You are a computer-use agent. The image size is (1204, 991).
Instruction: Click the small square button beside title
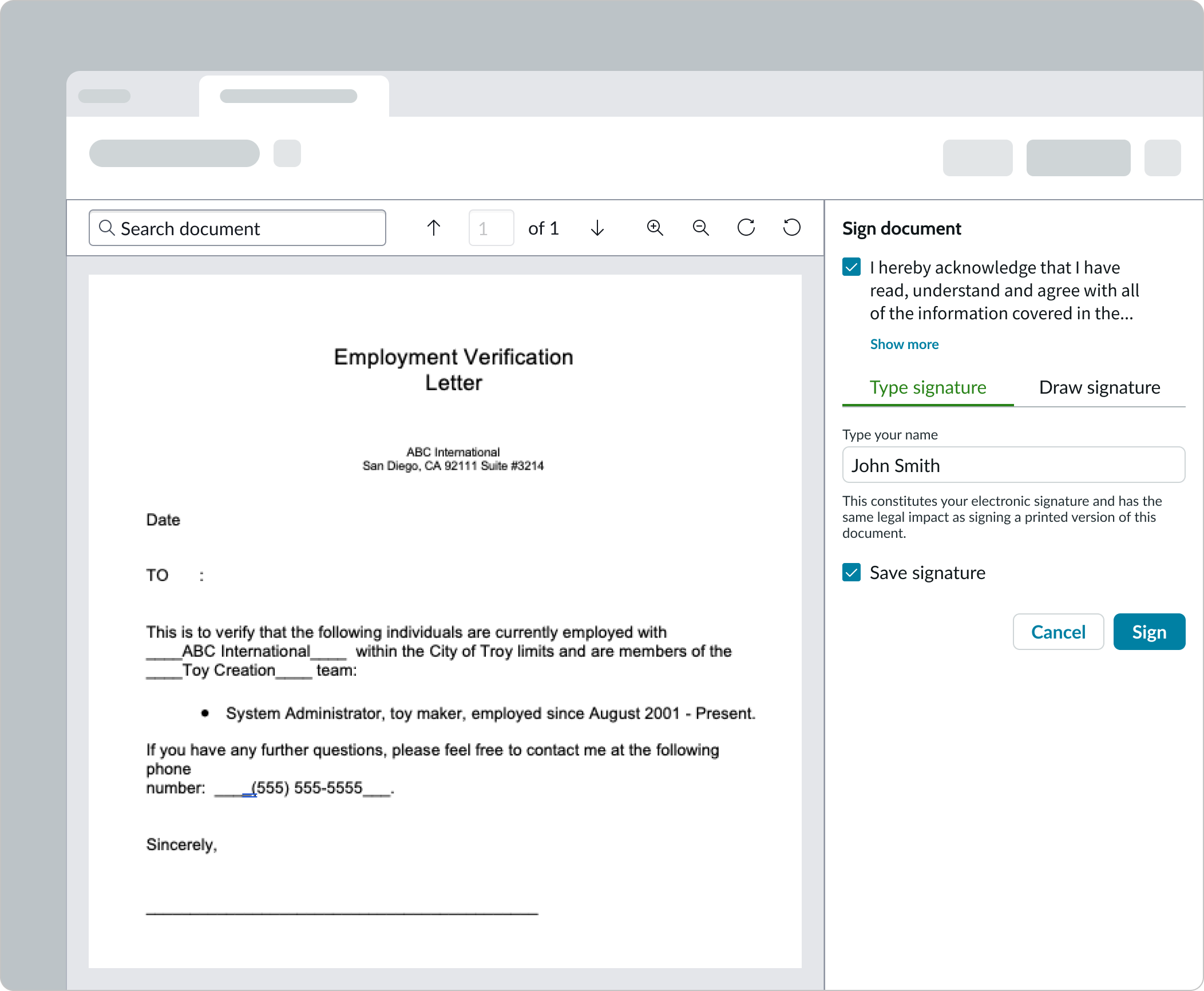coord(287,153)
